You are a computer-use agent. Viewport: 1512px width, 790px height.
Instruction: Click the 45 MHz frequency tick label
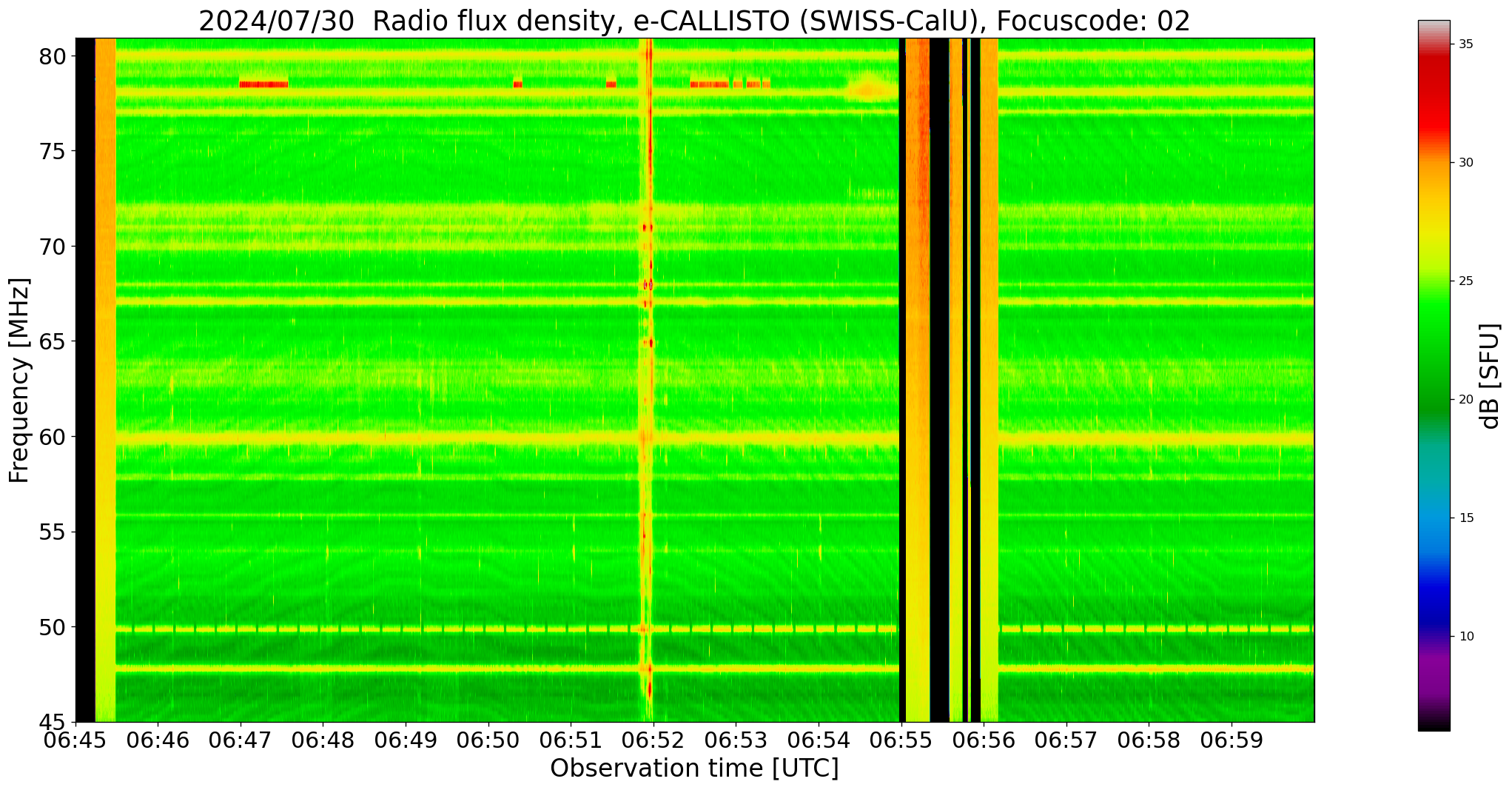[53, 722]
